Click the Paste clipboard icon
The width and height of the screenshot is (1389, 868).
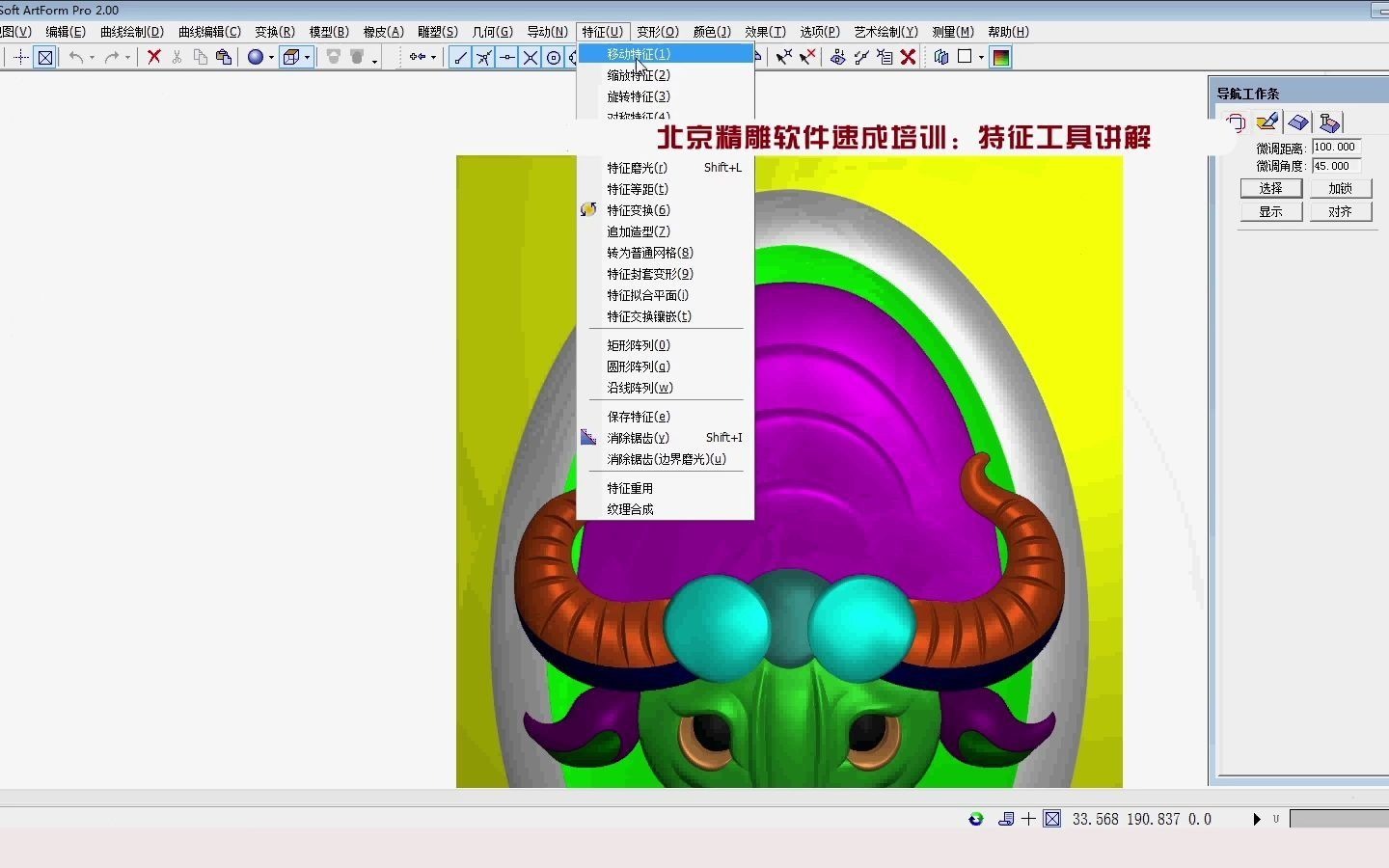(224, 57)
